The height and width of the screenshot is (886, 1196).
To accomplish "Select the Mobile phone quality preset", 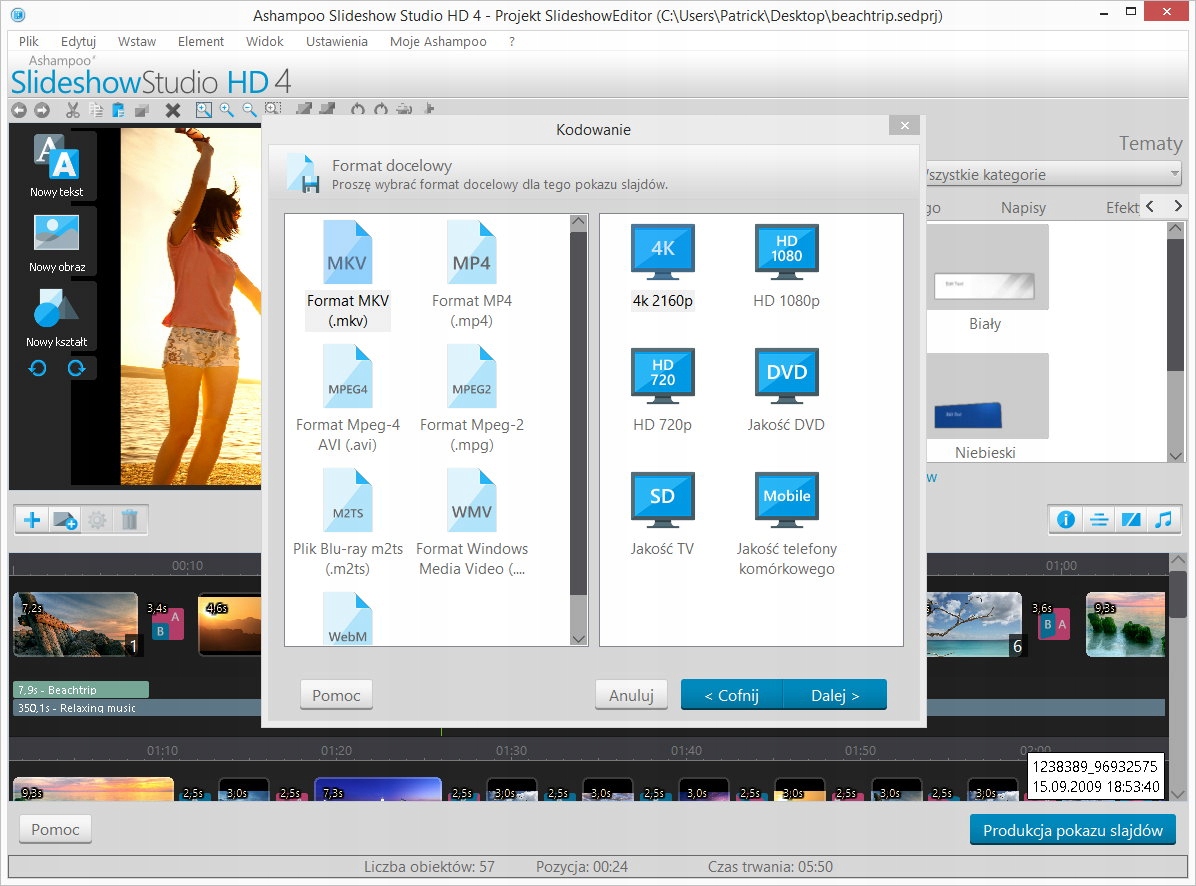I will (x=786, y=501).
